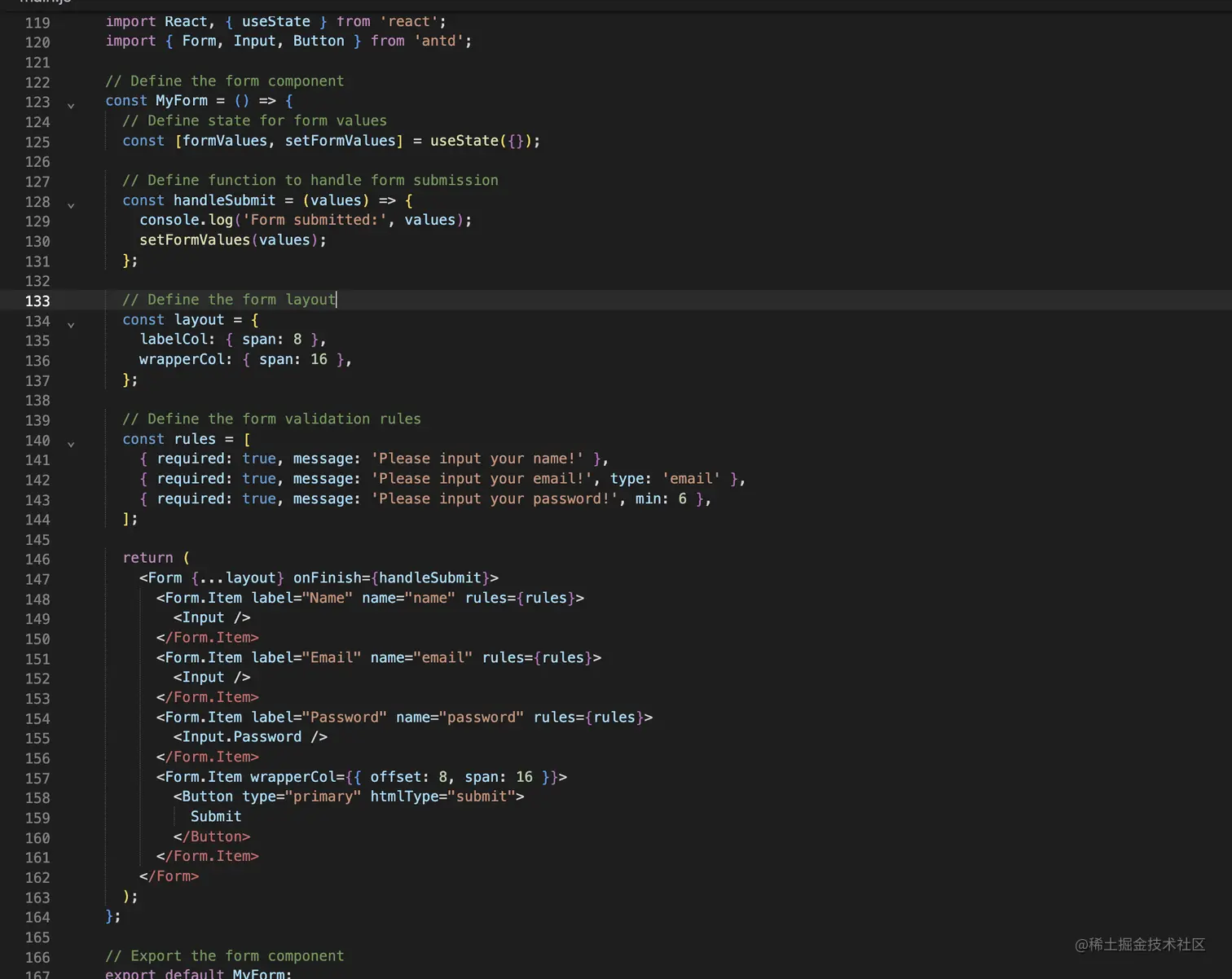The width and height of the screenshot is (1232, 979).
Task: Click line number 119 in the gutter
Action: [37, 22]
